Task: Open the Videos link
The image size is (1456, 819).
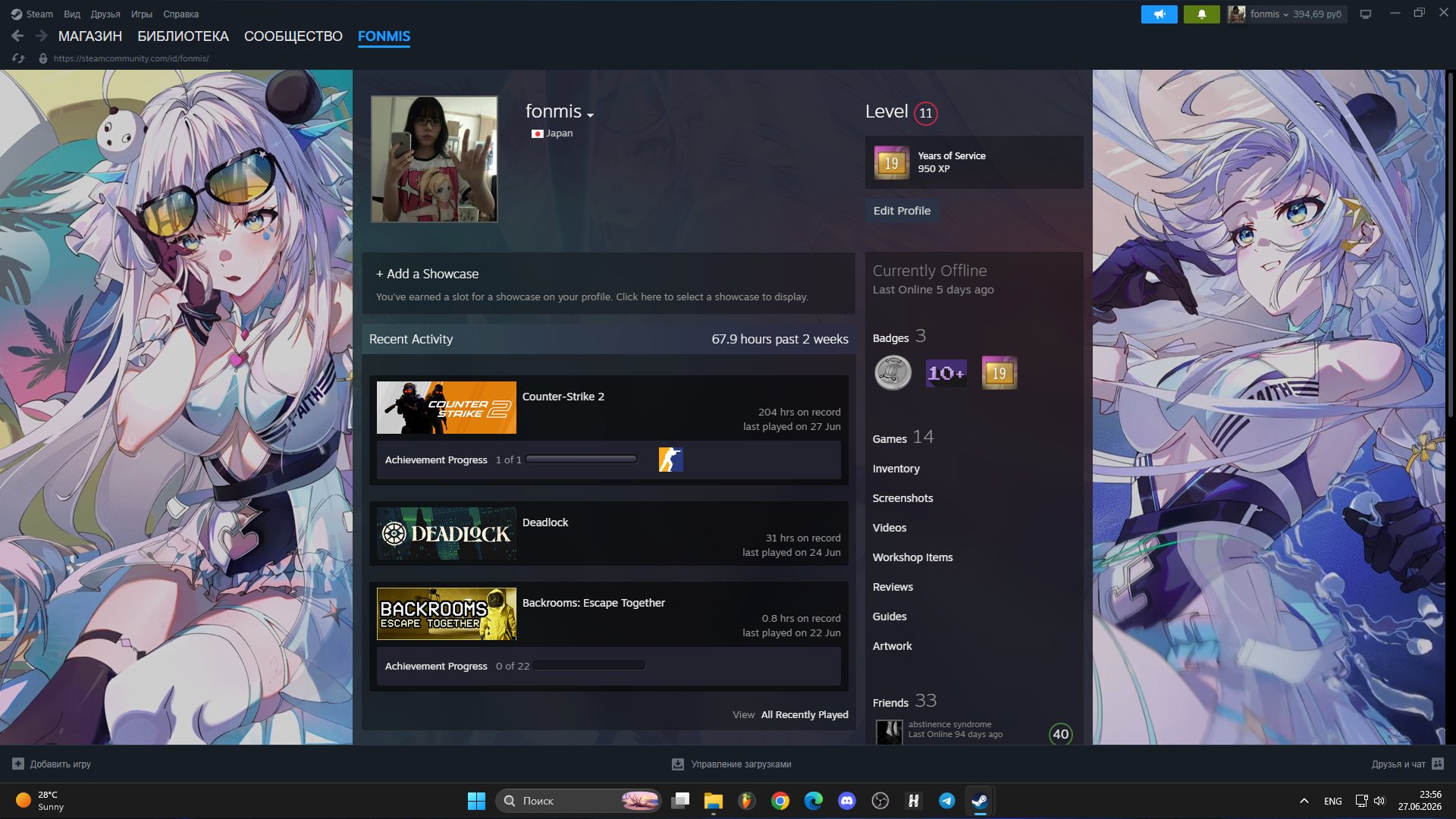Action: 889,528
